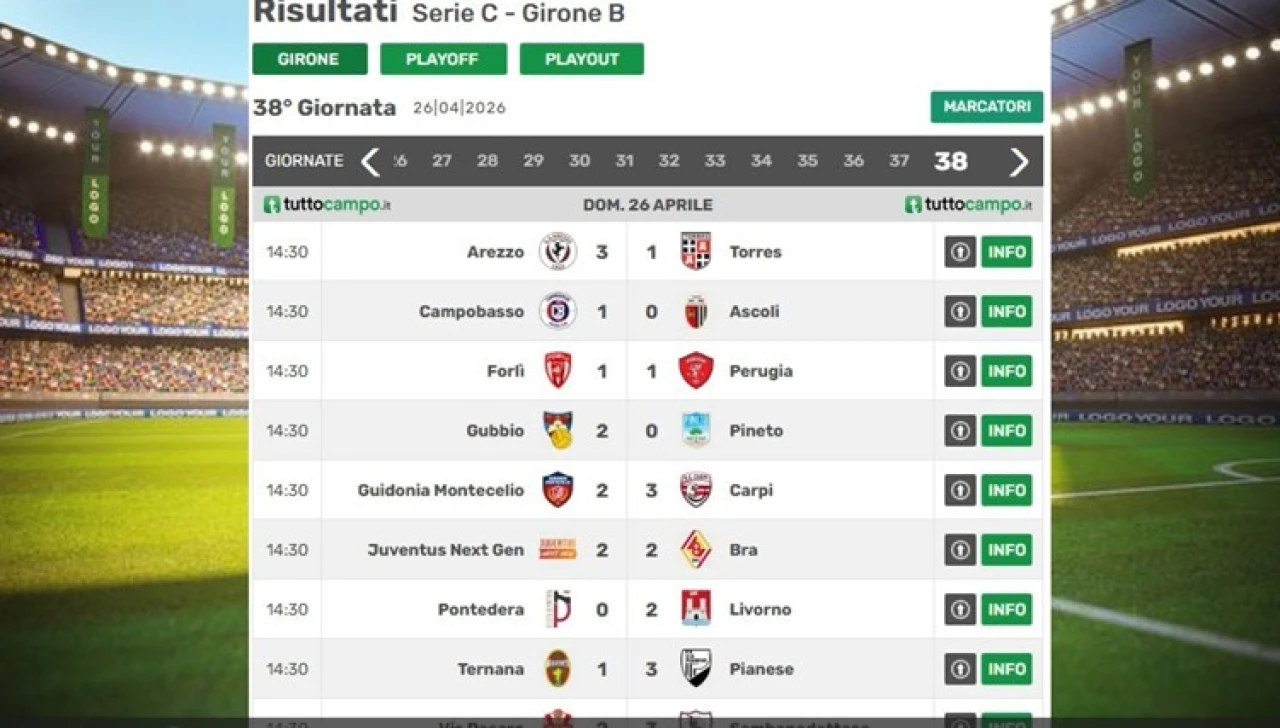The width and height of the screenshot is (1280, 728).
Task: Open INFO for Juventus Next Gen vs Bra
Action: click(1006, 550)
